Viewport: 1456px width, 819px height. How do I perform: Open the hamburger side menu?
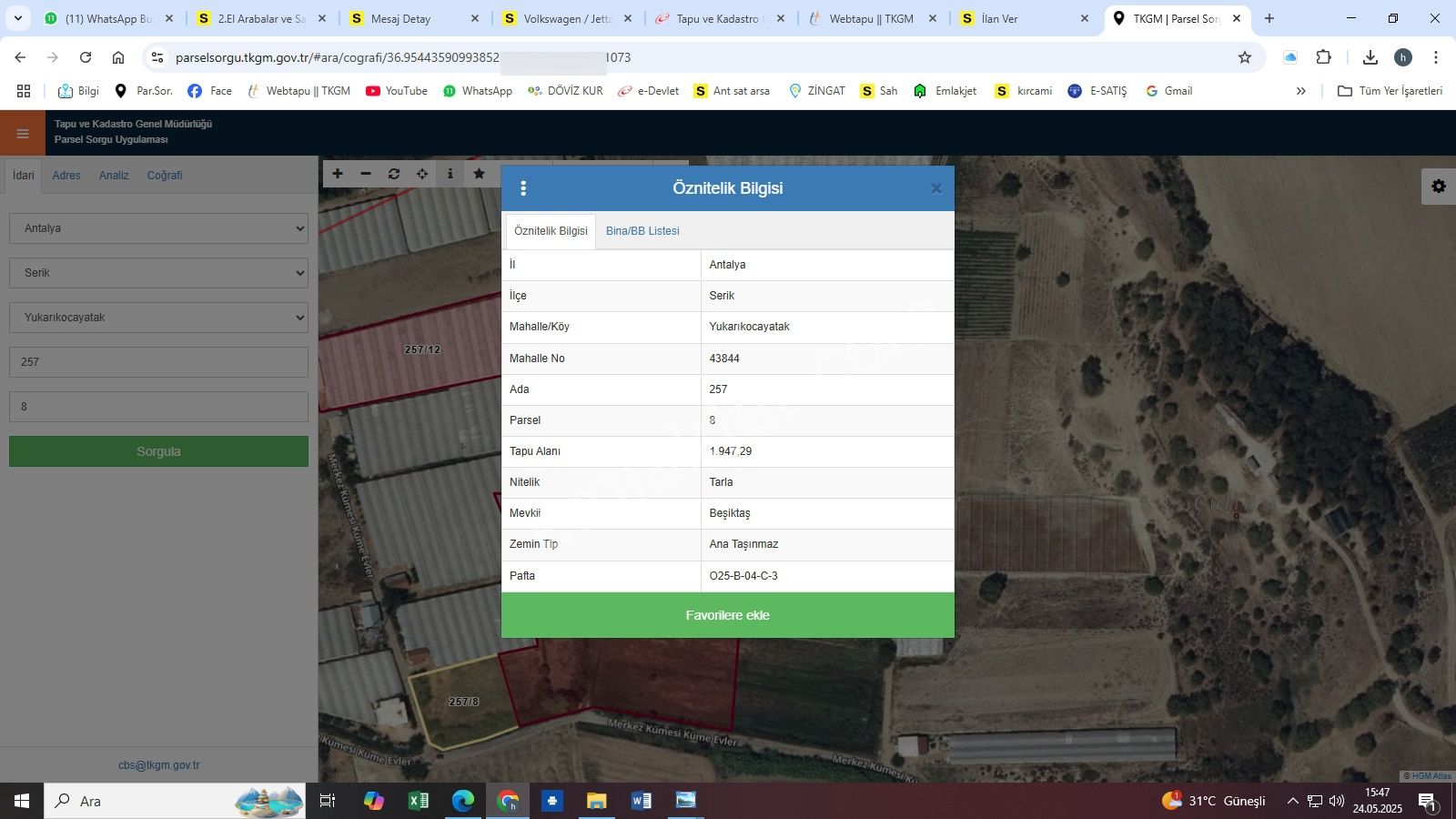click(23, 134)
